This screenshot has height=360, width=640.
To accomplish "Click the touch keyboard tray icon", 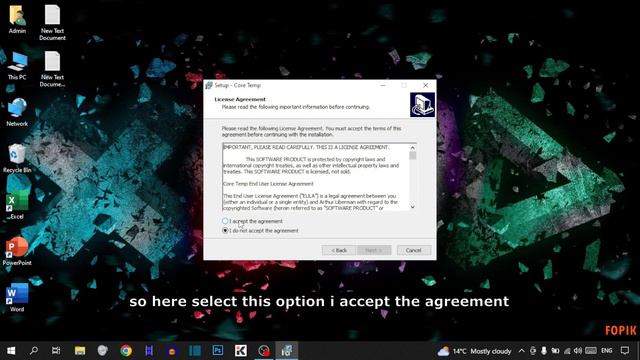I will 591,351.
